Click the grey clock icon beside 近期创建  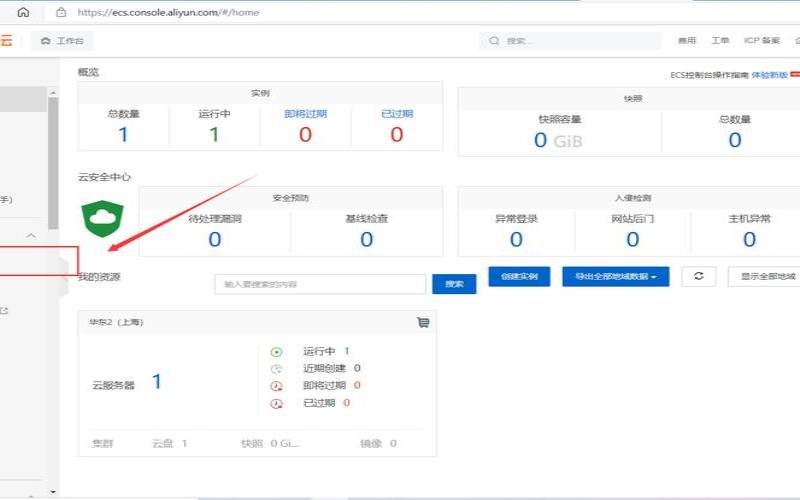tap(276, 369)
